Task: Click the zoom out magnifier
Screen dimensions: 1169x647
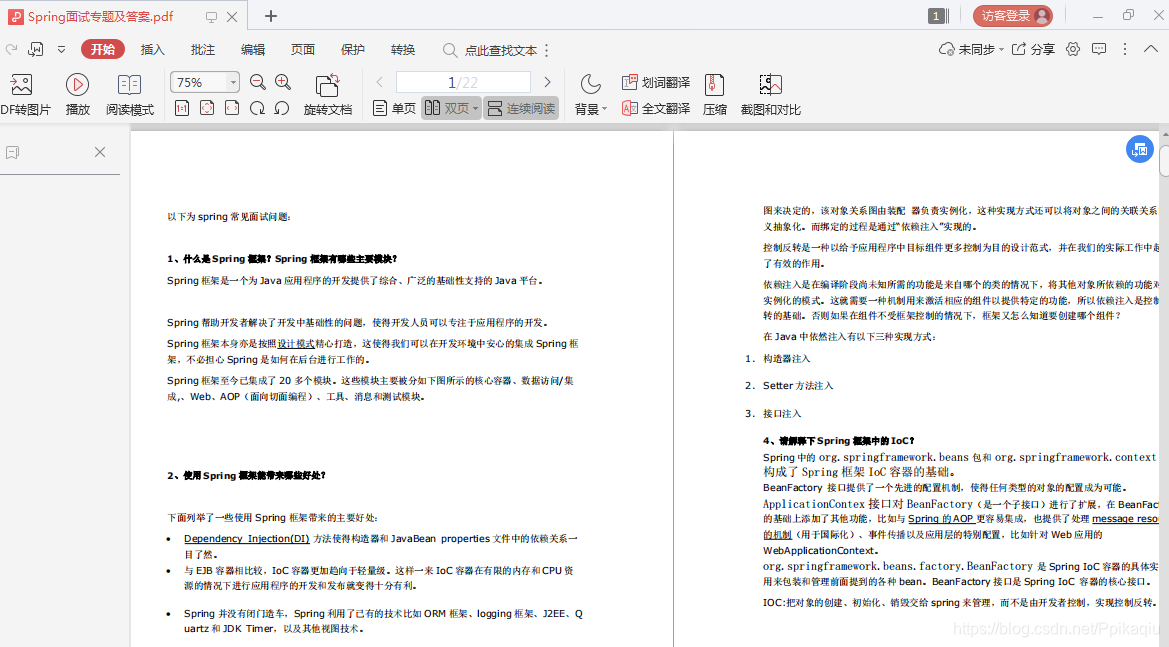Action: coord(258,82)
